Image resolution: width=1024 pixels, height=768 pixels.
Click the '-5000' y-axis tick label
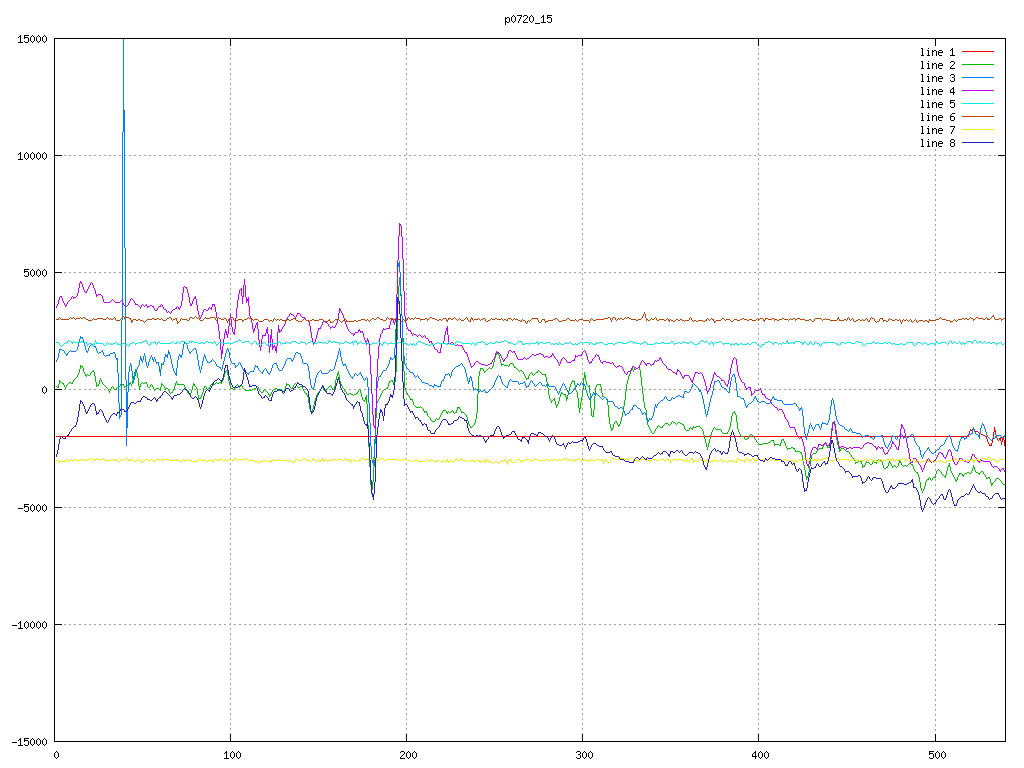pos(31,507)
